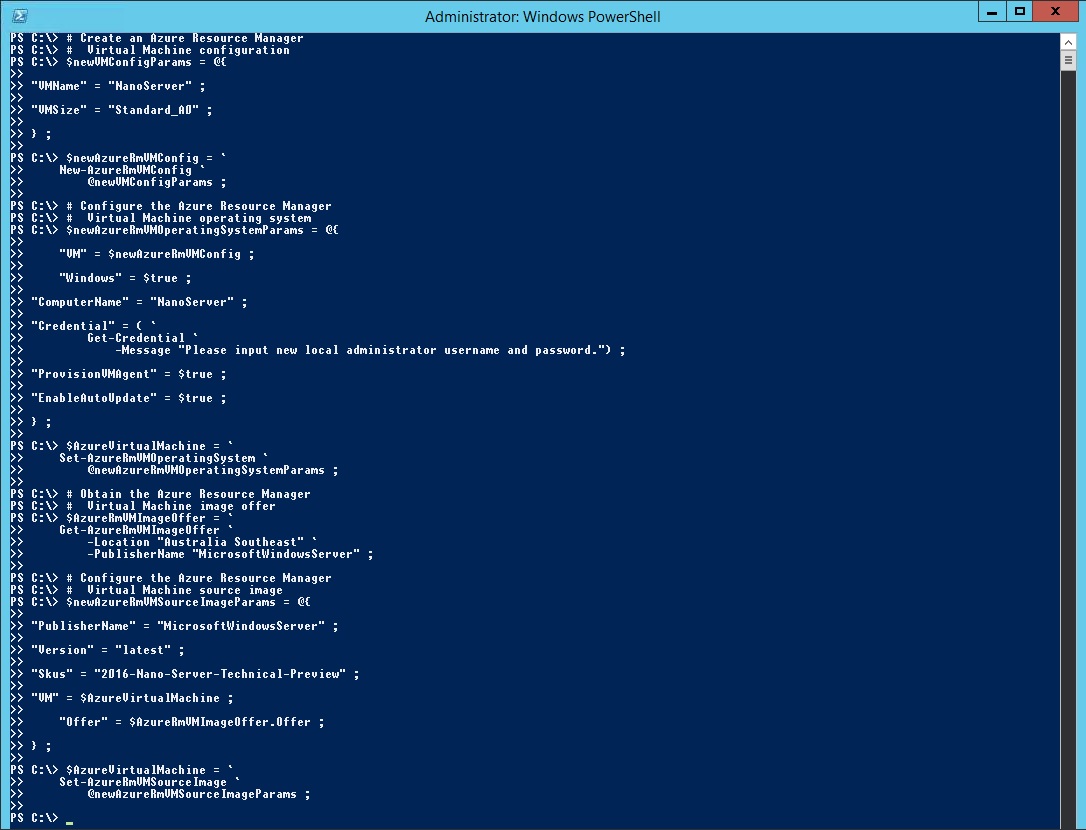Click the '$newAzureRmVMConfig = `' line
Viewport: 1086px width, 830px height.
pos(146,158)
